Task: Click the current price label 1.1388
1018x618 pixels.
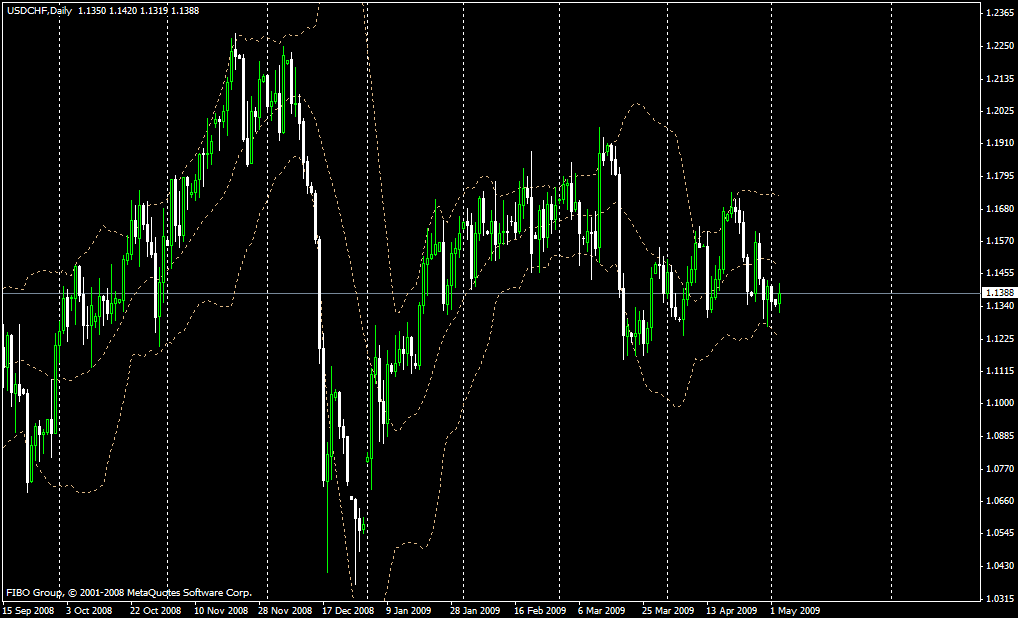Action: tap(998, 293)
